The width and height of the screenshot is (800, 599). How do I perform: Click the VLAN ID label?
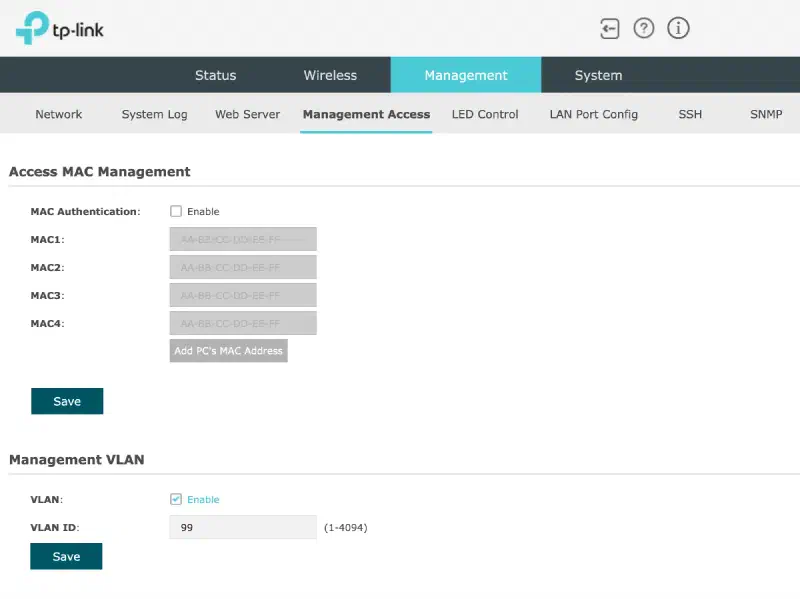coord(55,528)
